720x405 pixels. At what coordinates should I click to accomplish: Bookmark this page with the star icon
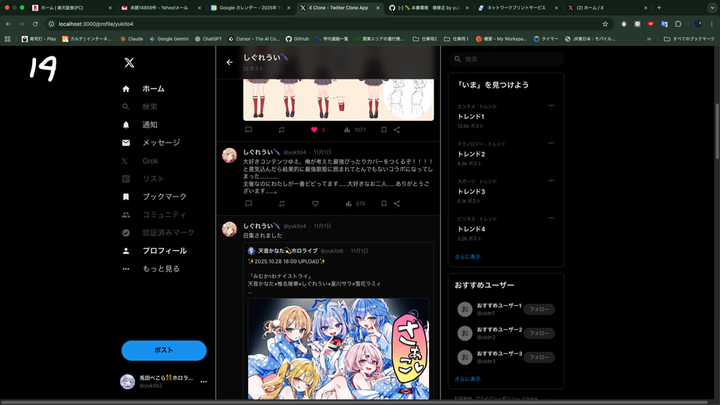pos(605,24)
